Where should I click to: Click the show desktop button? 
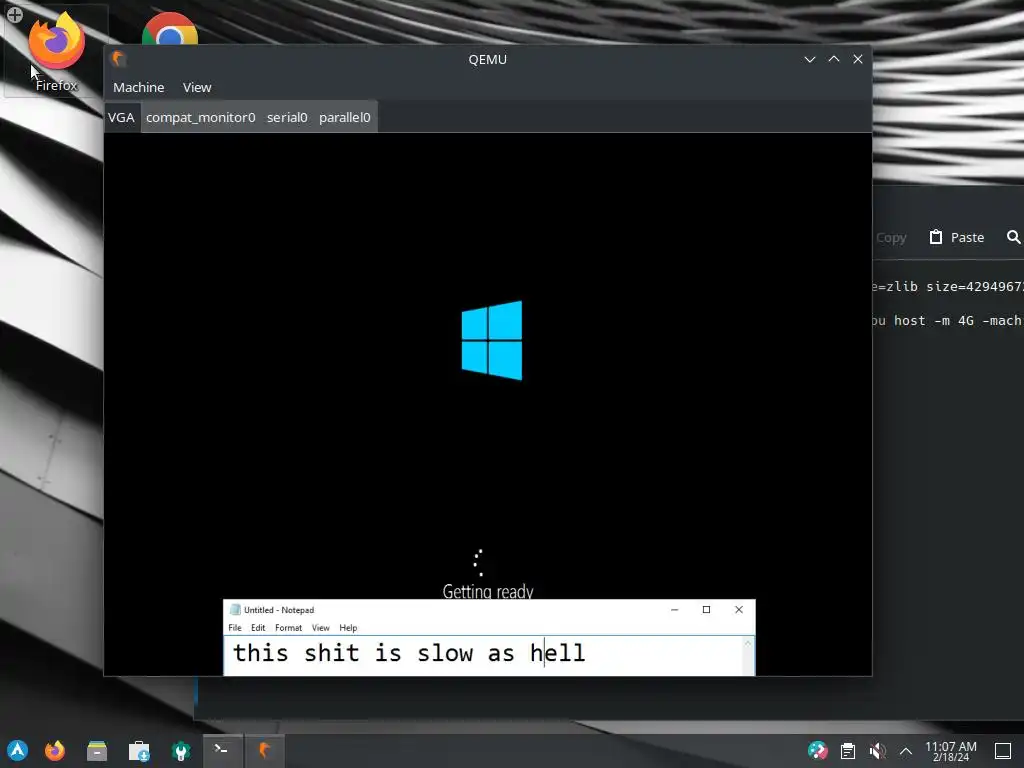pyautogui.click(x=1003, y=751)
